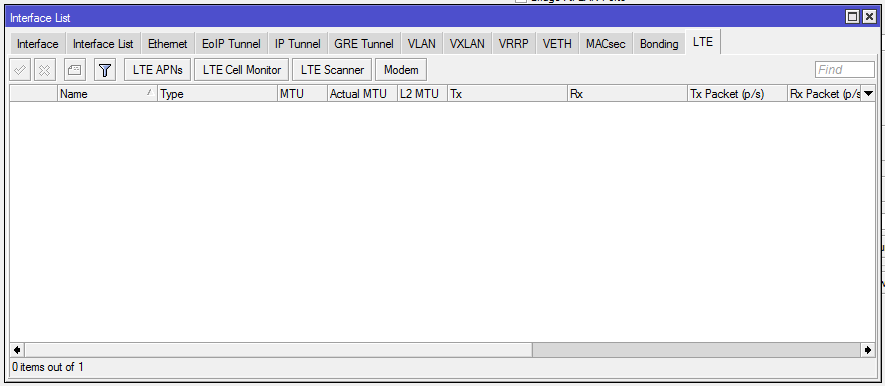Open the LTE APNs button
Screen dimensions: 885x386
point(157,70)
